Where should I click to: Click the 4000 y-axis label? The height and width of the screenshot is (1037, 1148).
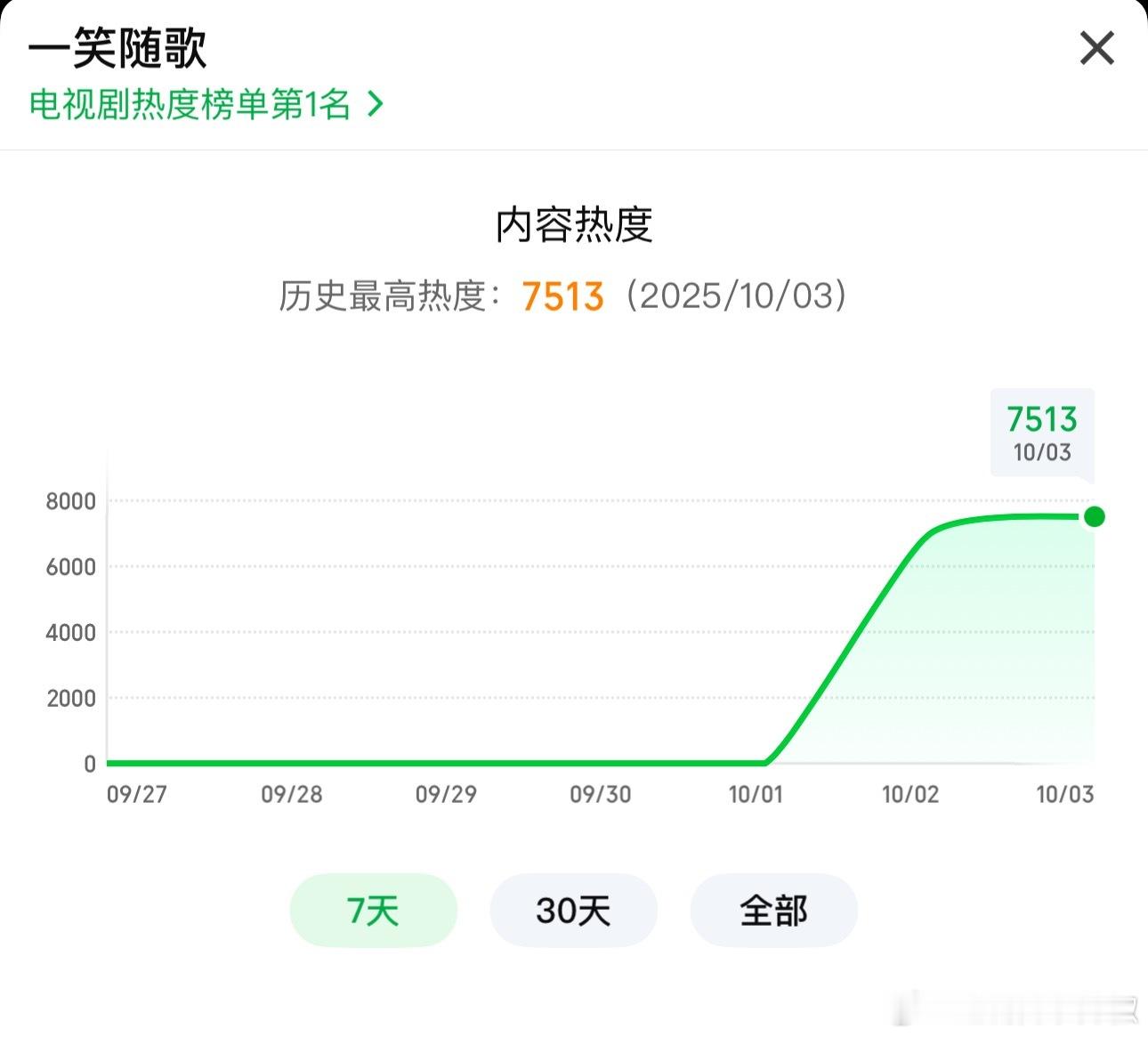70,633
